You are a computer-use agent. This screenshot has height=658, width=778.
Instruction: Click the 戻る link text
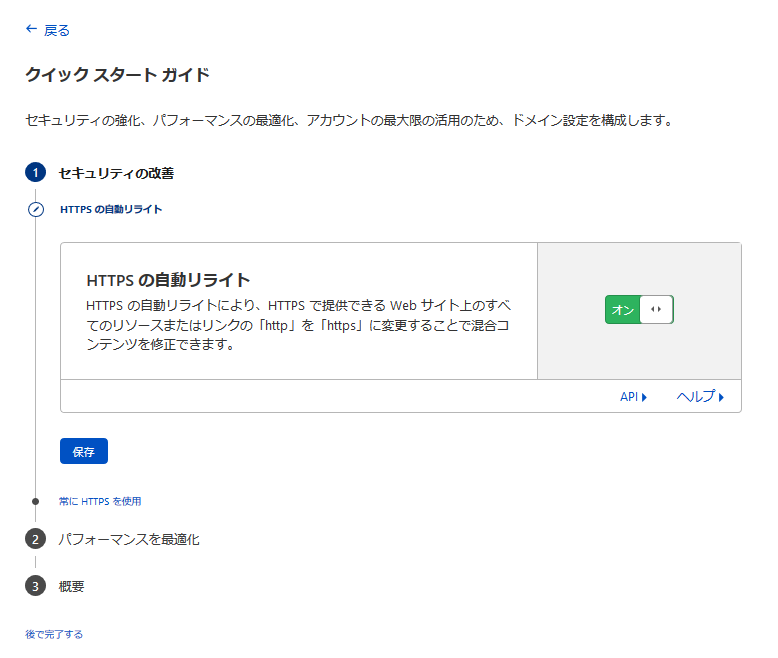coord(57,31)
